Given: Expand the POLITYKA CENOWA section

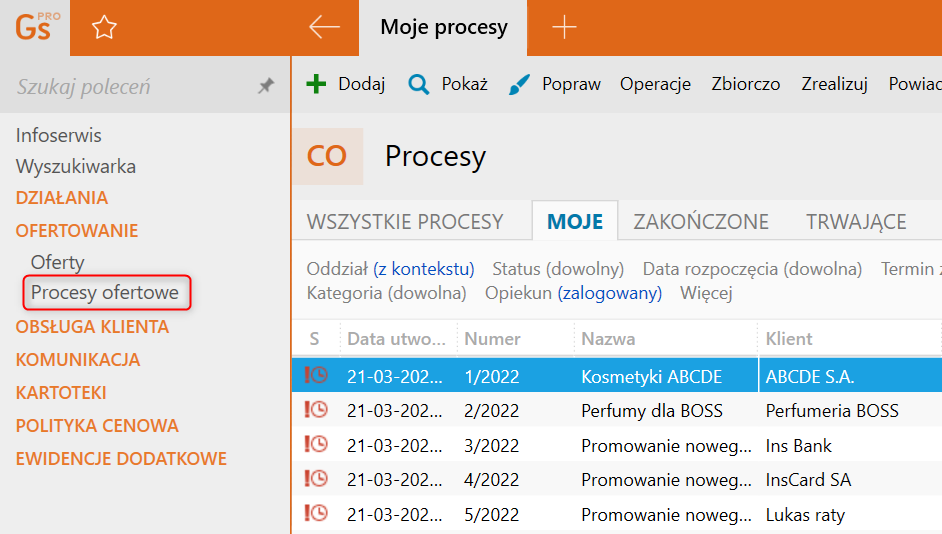Looking at the screenshot, I should tap(97, 426).
